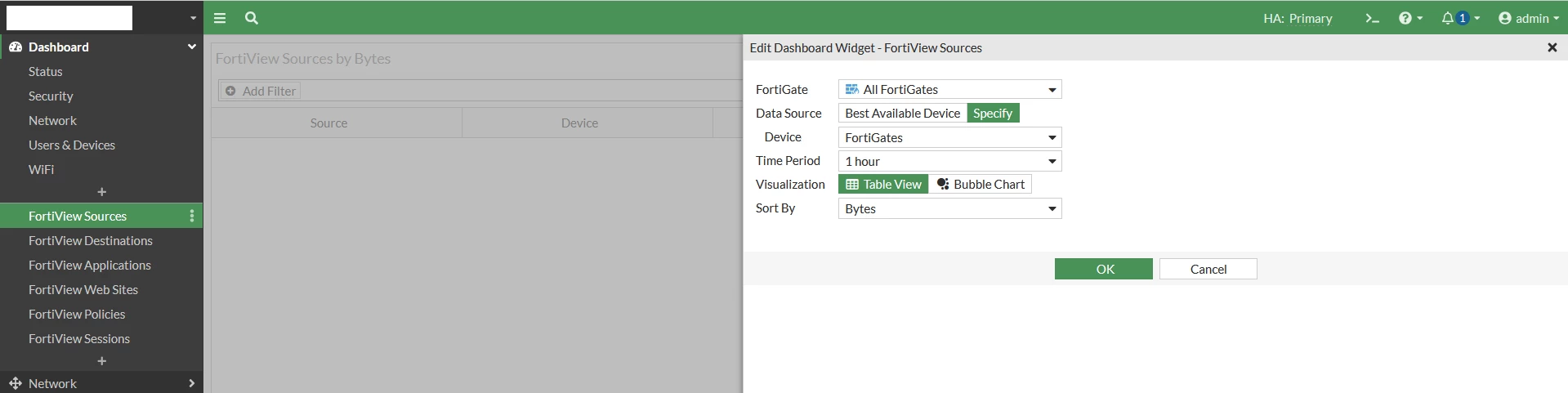1568x393 pixels.
Task: Open the help question mark menu
Action: (x=1410, y=18)
